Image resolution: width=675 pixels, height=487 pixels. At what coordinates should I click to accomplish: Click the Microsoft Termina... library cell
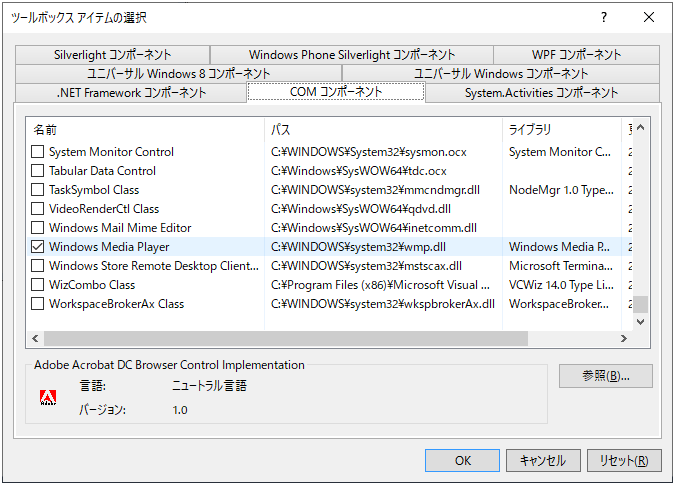[x=560, y=266]
